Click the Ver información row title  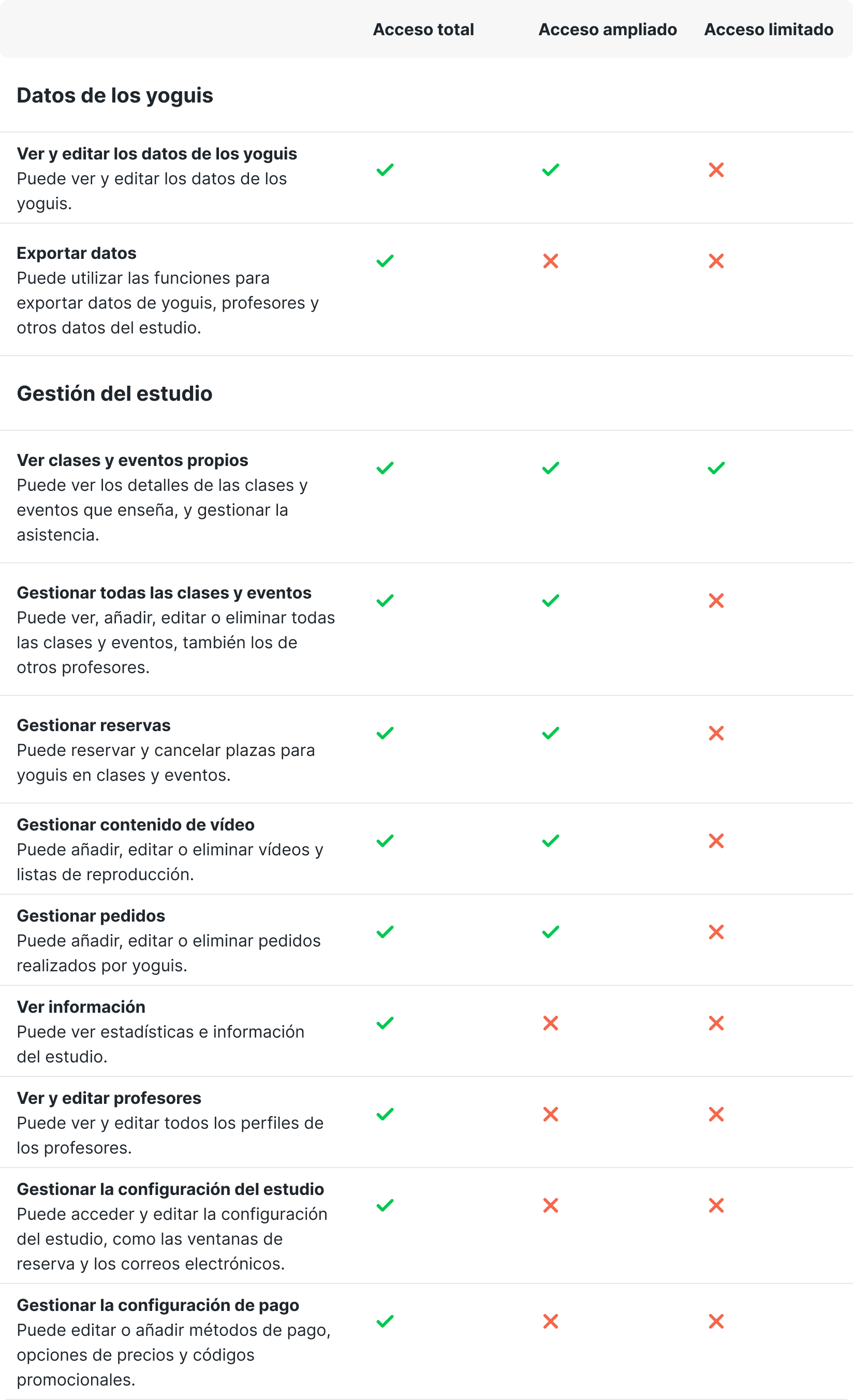coord(81,1007)
